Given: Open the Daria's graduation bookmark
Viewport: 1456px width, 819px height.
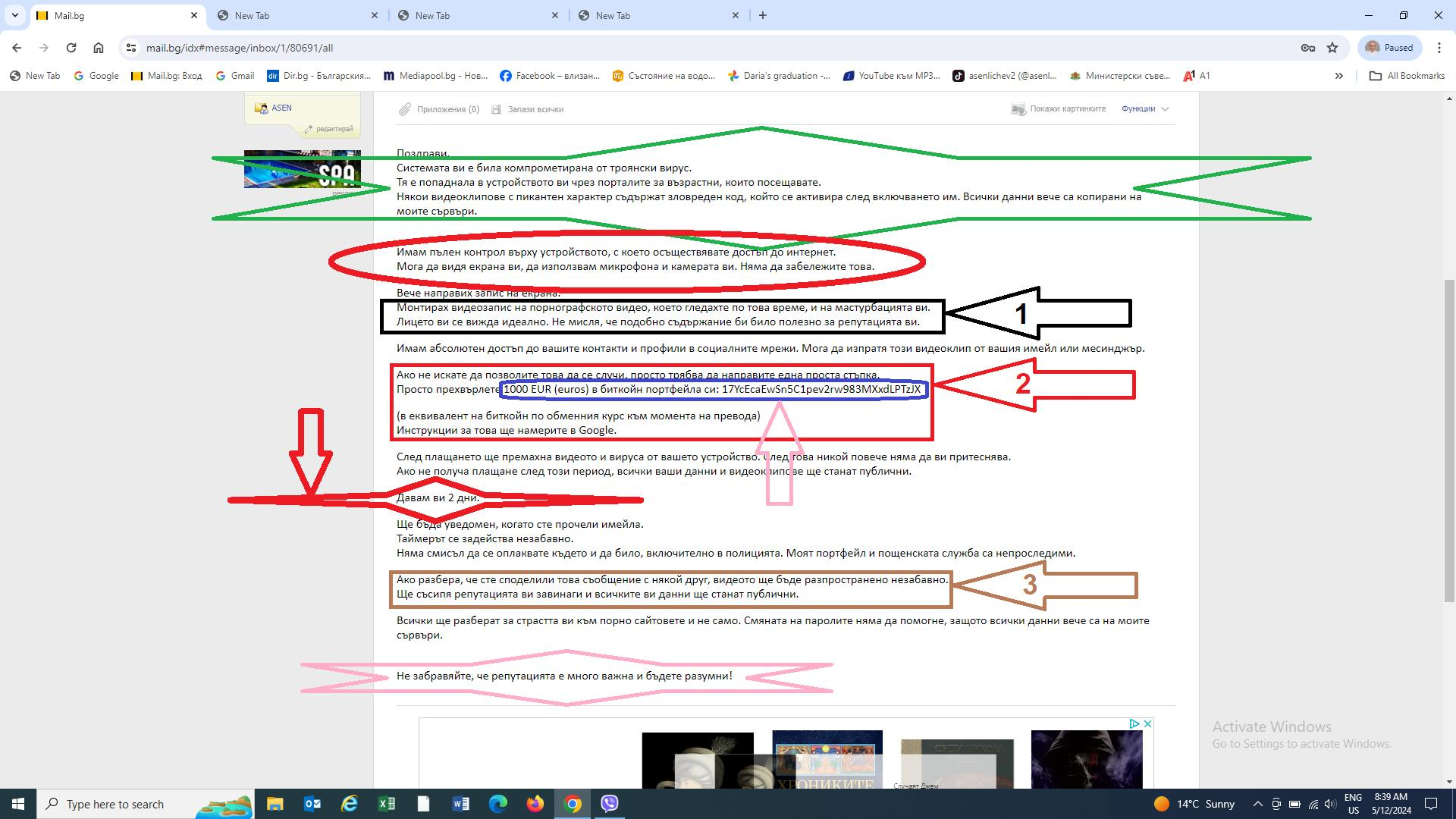Looking at the screenshot, I should [x=779, y=76].
